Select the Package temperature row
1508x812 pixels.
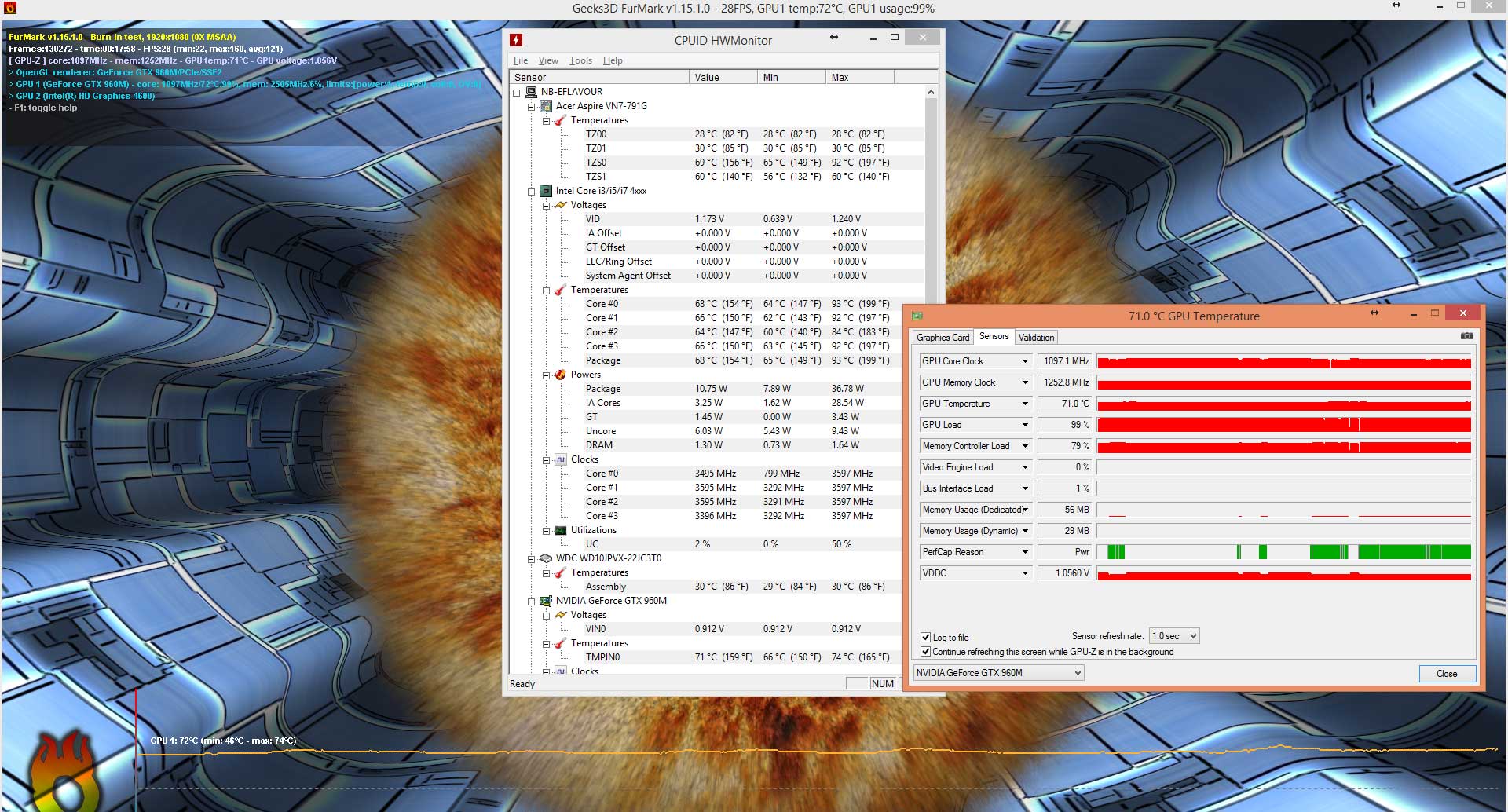[x=716, y=360]
